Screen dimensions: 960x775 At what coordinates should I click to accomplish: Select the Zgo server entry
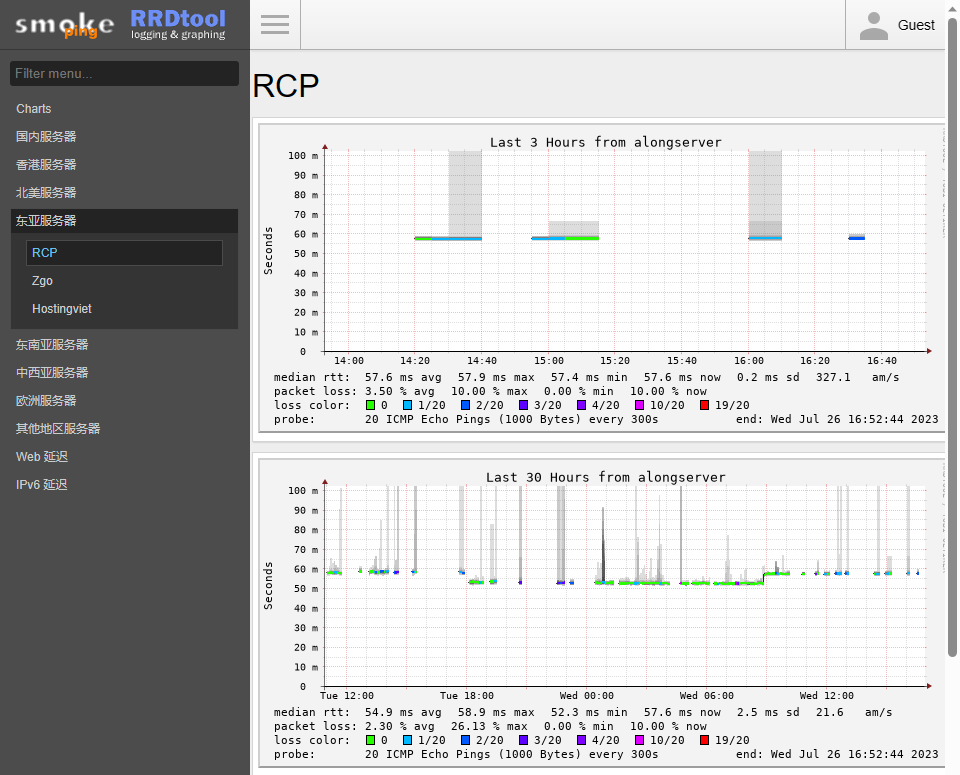point(42,281)
